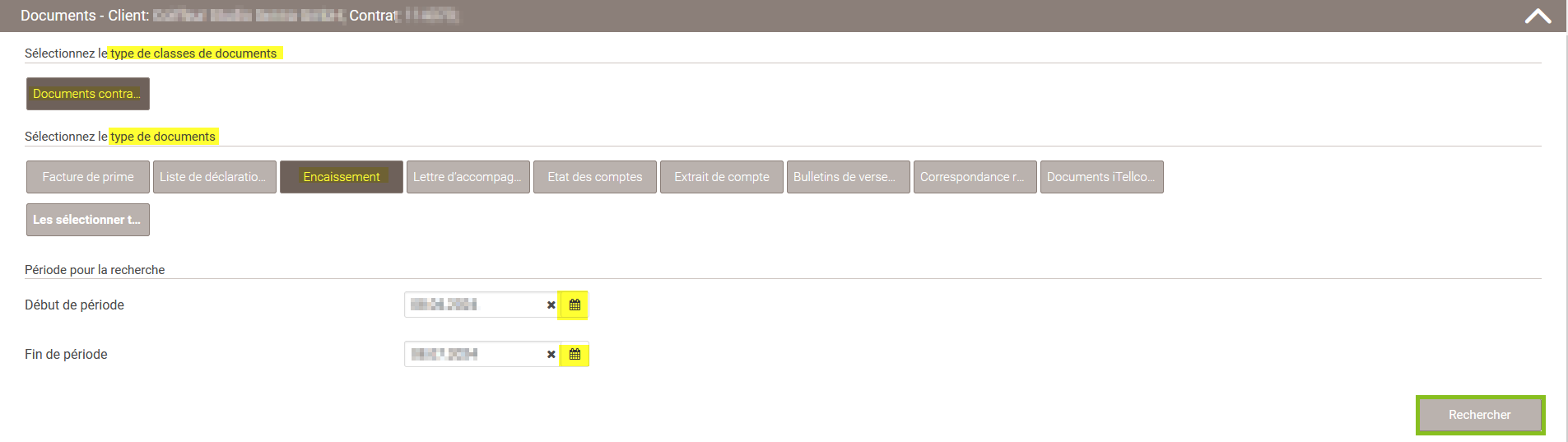Click the 'Début de période' label

74,305
